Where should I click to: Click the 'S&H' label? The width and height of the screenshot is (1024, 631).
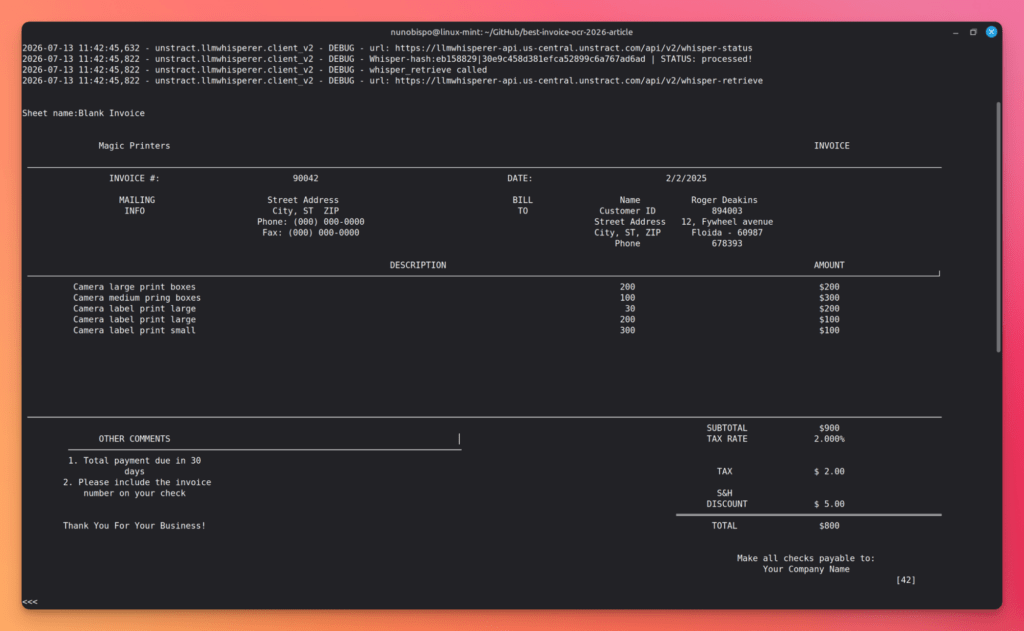724,493
